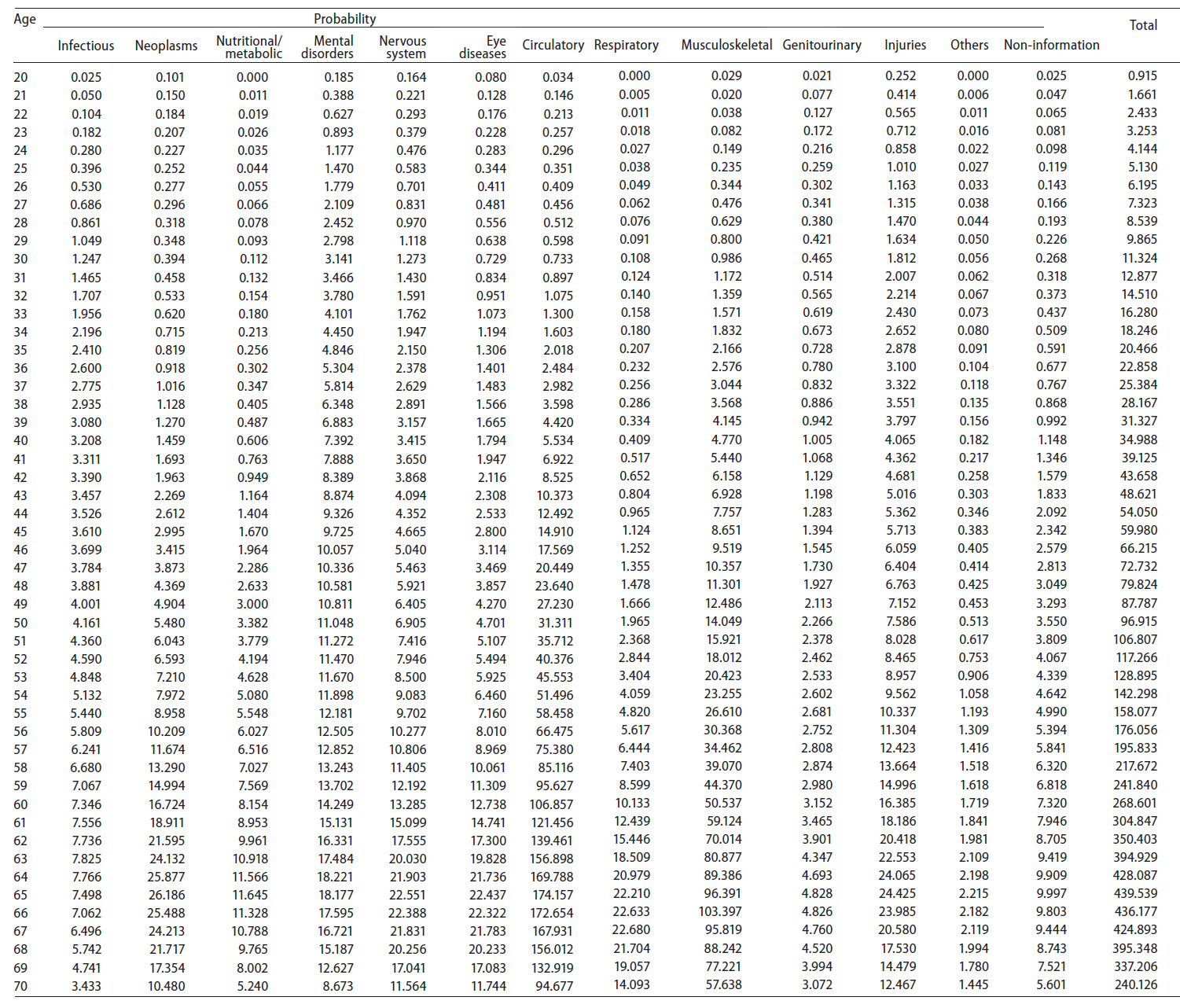Select the Total value 439.539 for age 65
Screen dimensions: 1180x1008
click(x=1135, y=894)
